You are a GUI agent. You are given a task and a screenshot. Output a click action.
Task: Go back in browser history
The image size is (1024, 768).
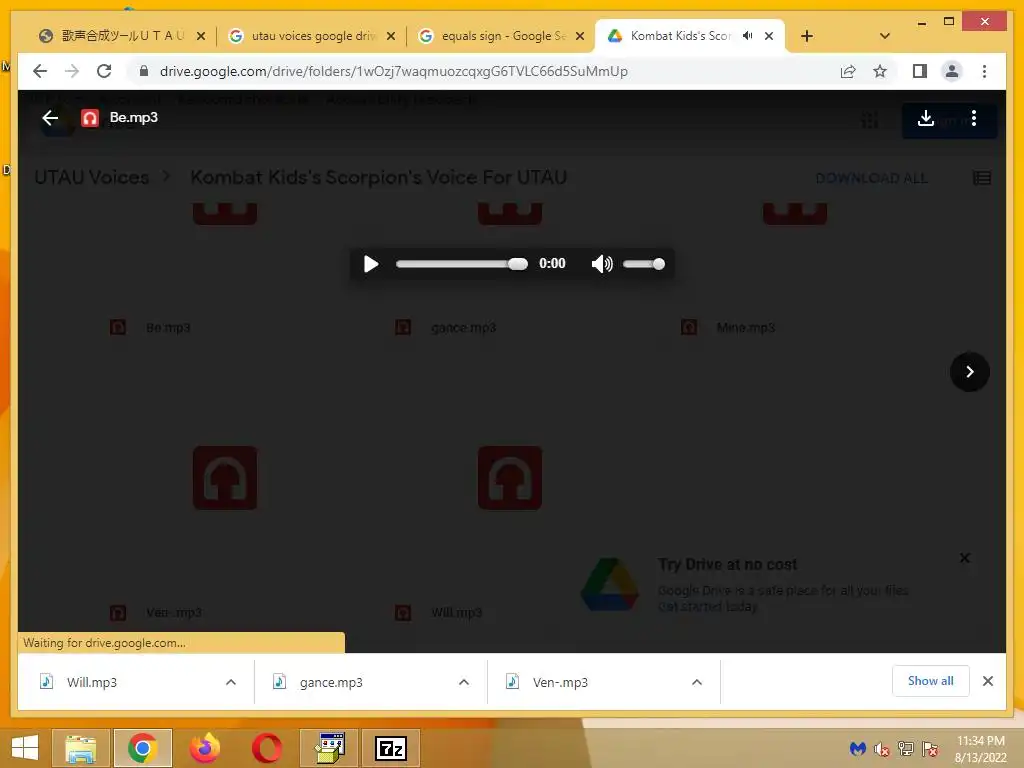click(x=40, y=71)
